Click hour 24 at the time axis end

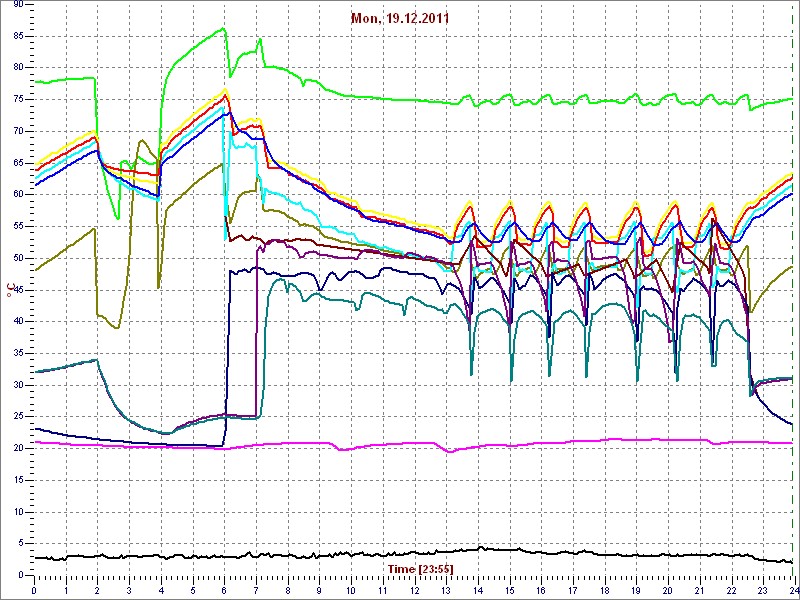(792, 590)
